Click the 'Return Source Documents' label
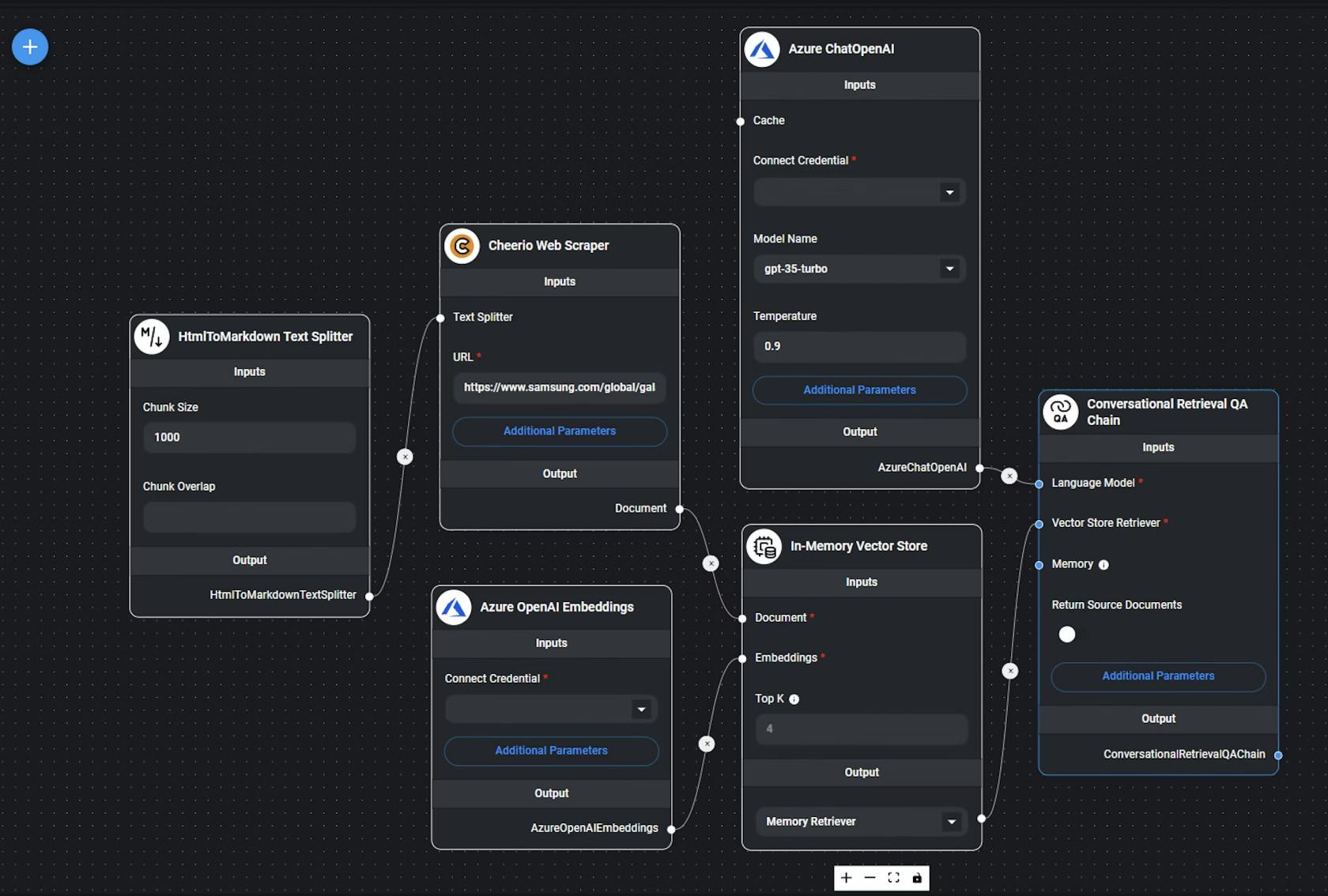The height and width of the screenshot is (896, 1328). point(1116,605)
